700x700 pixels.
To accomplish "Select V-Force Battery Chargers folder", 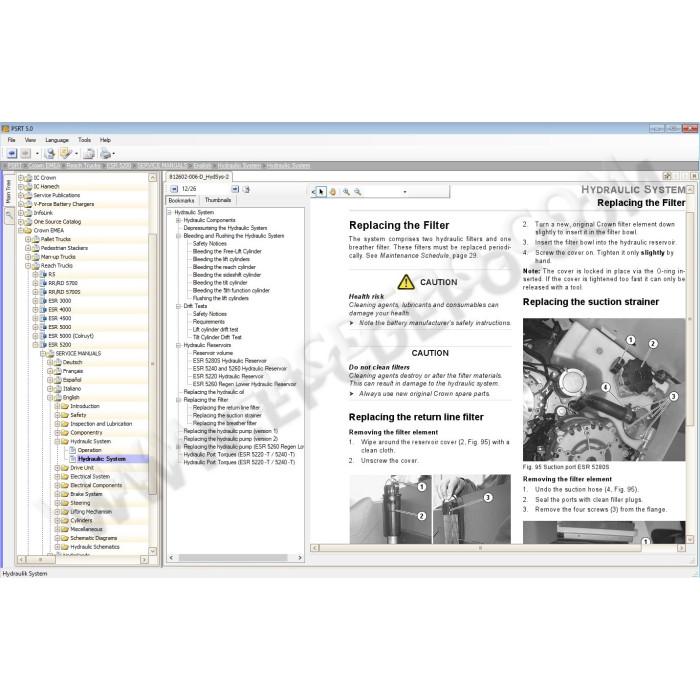I will [64, 204].
